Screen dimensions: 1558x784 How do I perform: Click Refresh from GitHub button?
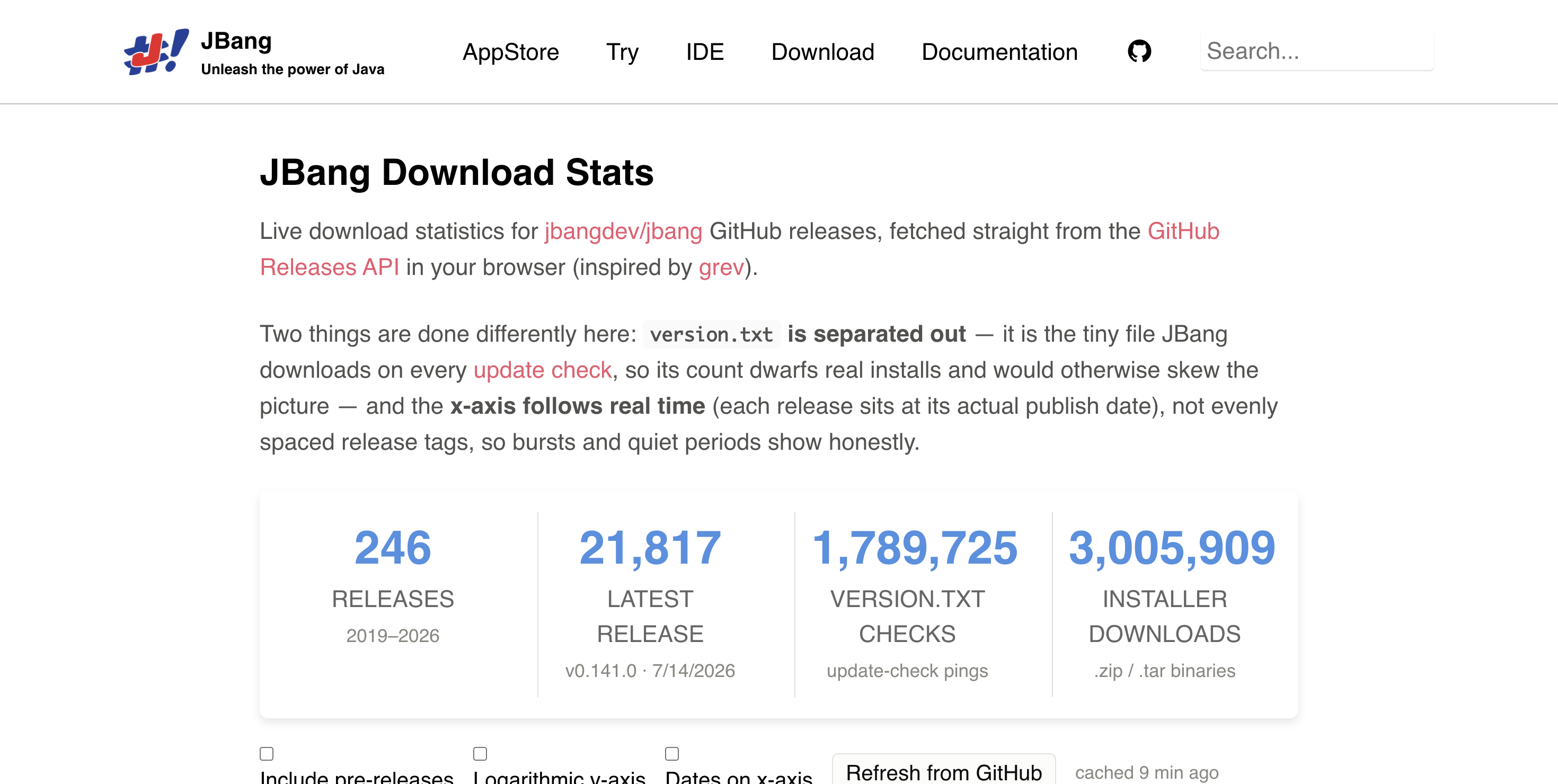click(943, 771)
